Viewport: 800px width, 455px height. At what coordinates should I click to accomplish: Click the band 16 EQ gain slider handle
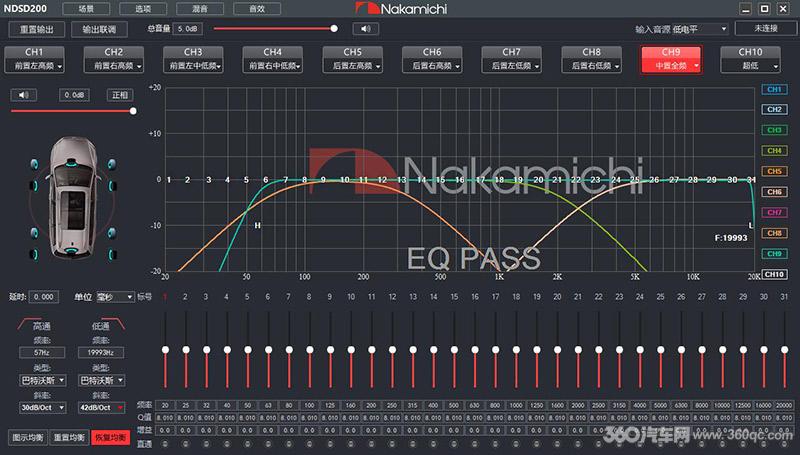(x=475, y=349)
